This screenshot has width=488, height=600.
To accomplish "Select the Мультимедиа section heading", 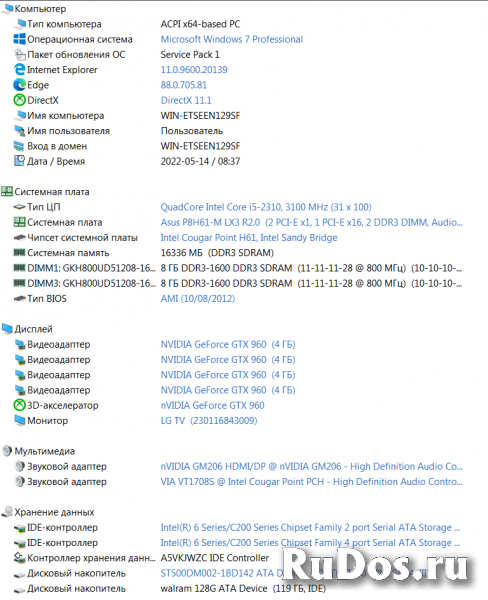I will [x=45, y=451].
